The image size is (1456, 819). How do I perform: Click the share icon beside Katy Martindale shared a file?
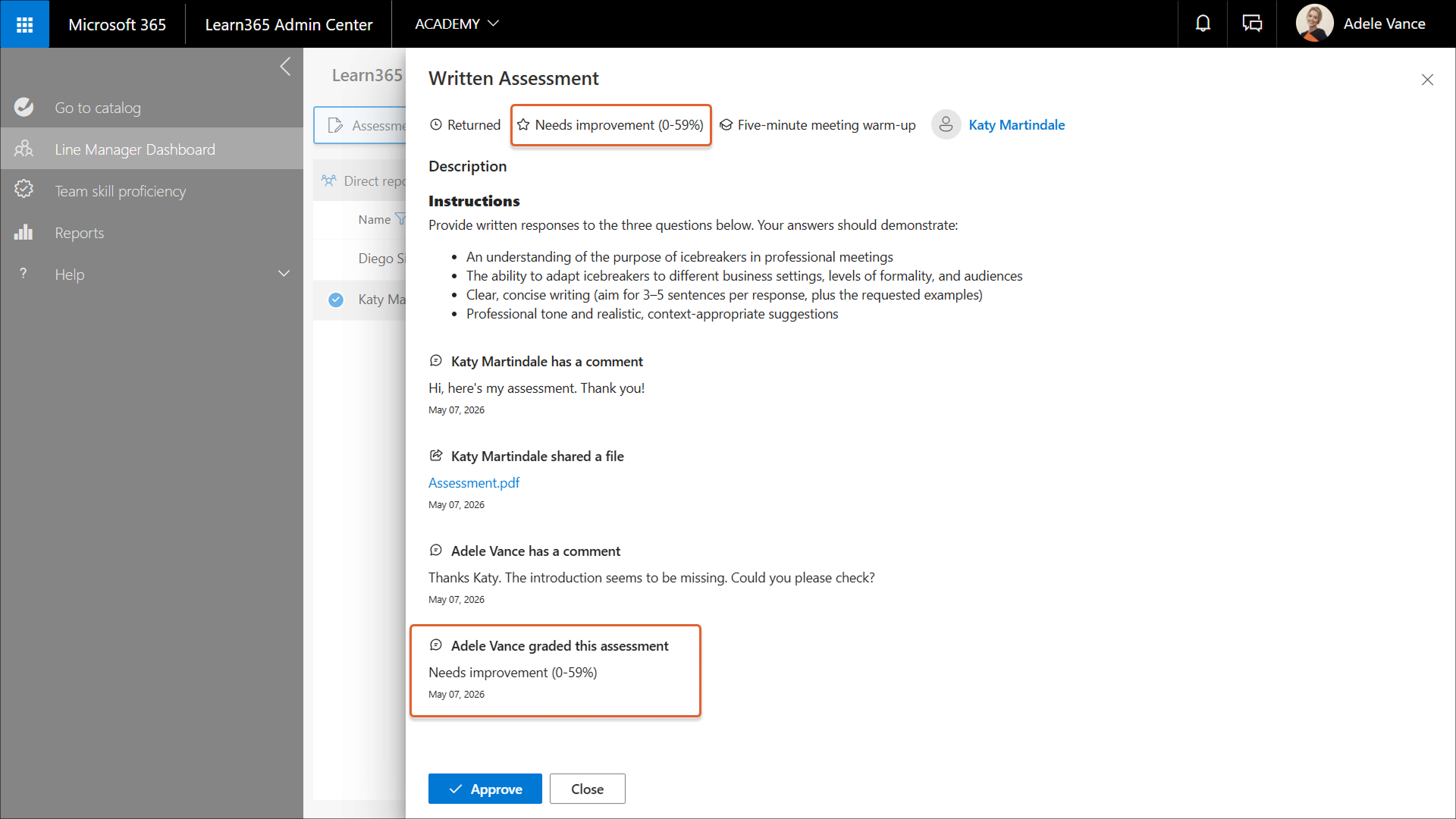point(436,456)
